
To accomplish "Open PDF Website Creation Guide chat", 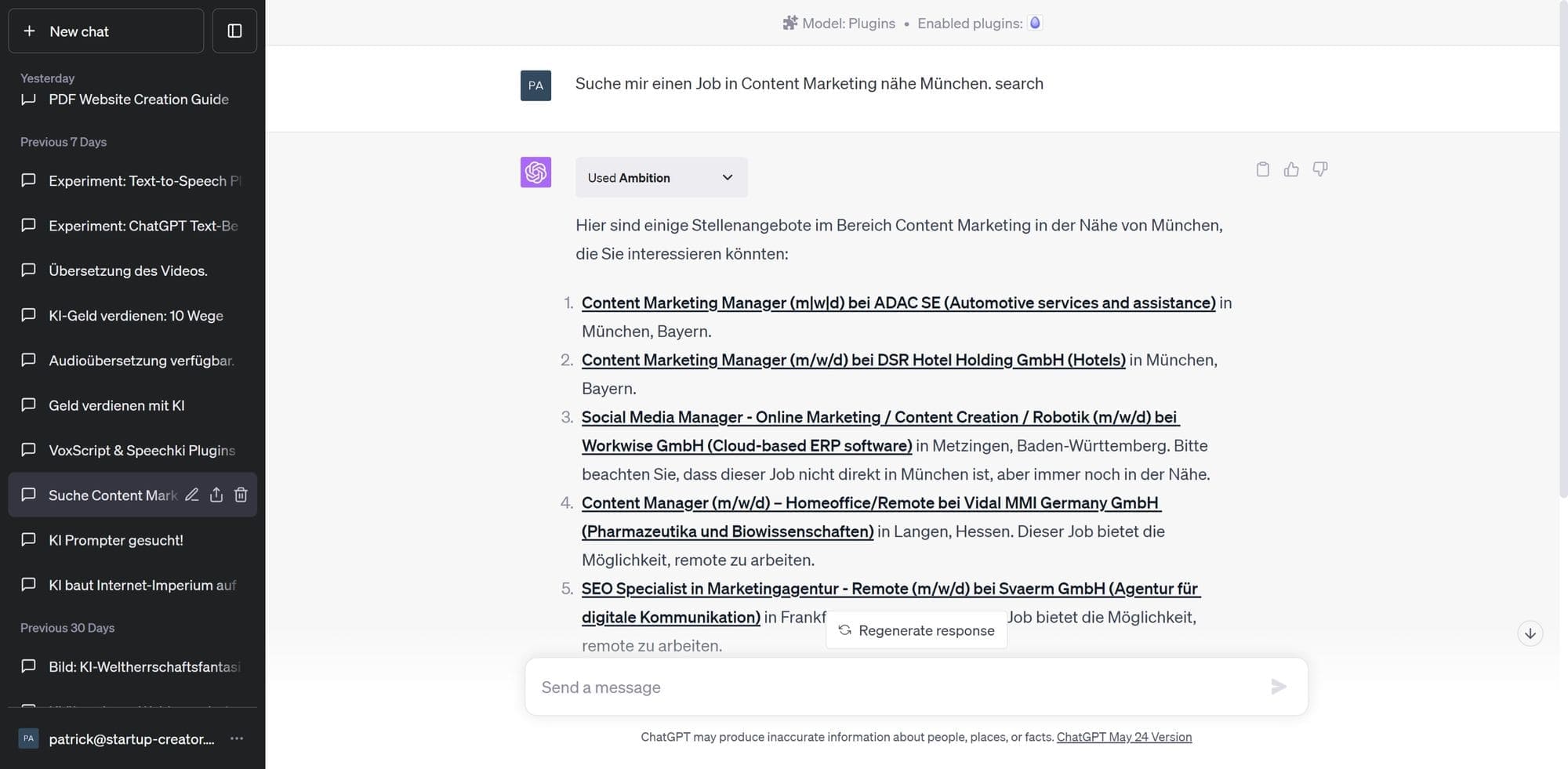I will pos(132,100).
